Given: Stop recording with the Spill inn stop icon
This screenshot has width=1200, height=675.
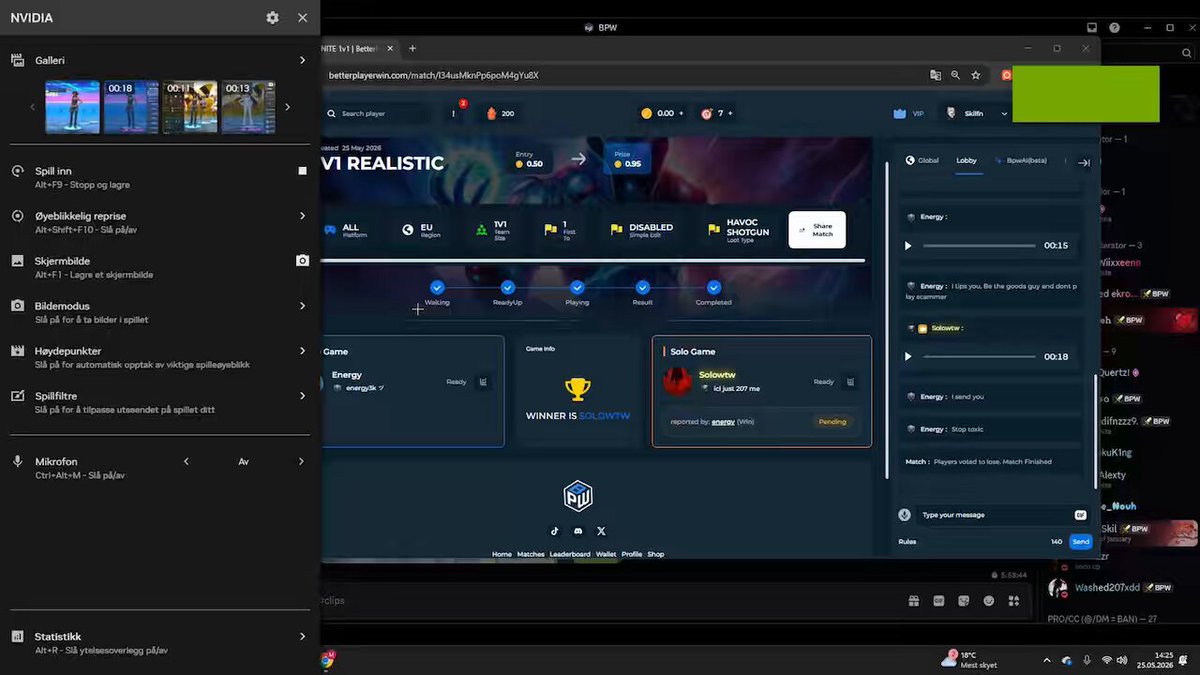Looking at the screenshot, I should [x=302, y=171].
